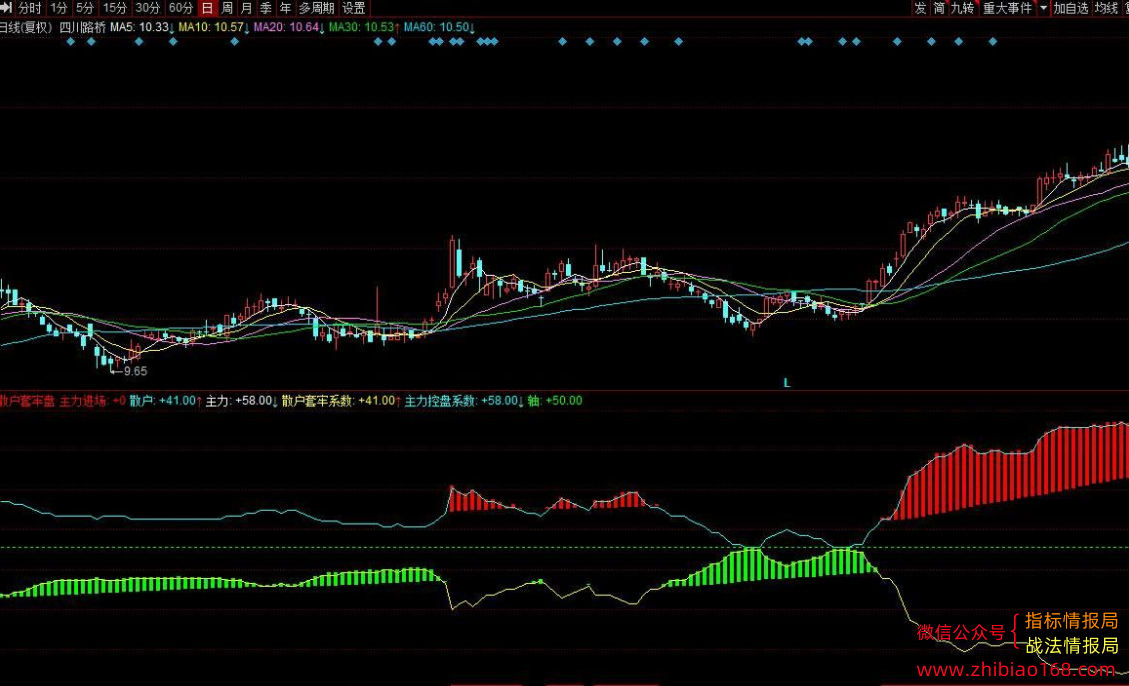Click the 轴: +50.00 value
Viewport: 1129px width, 686px height.
[x=555, y=401]
